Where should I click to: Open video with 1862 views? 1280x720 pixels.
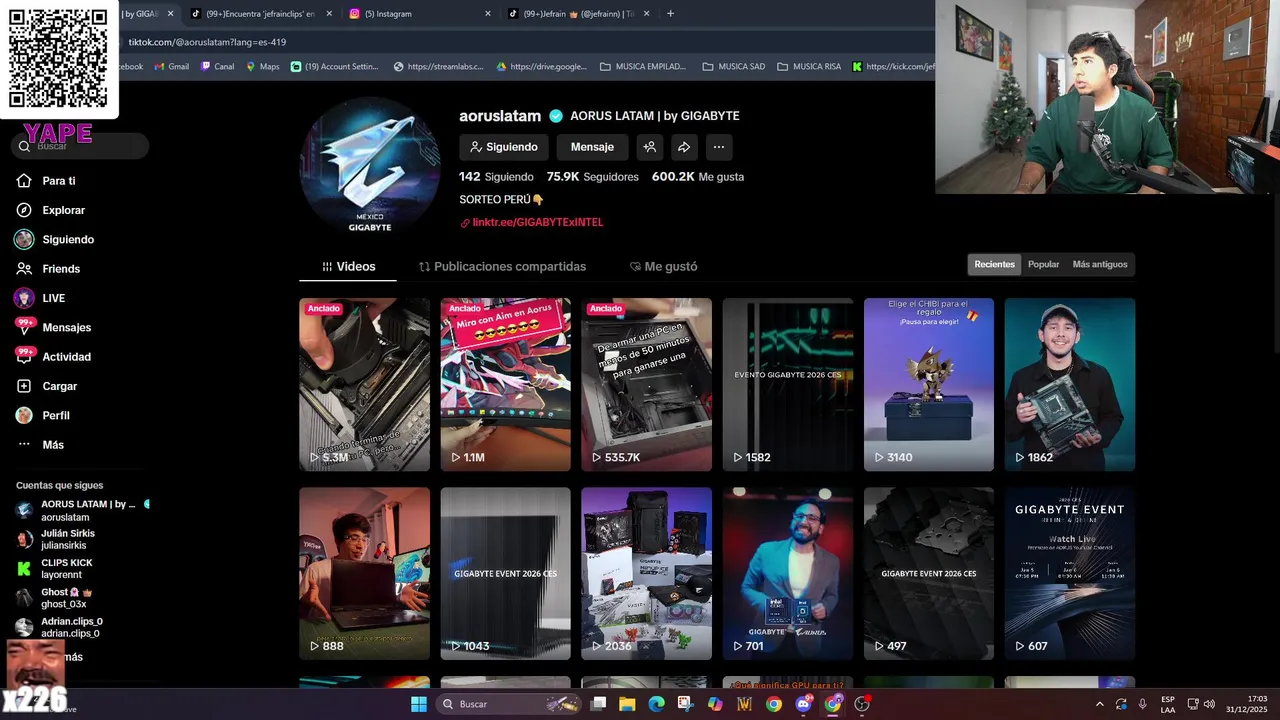click(x=1070, y=385)
